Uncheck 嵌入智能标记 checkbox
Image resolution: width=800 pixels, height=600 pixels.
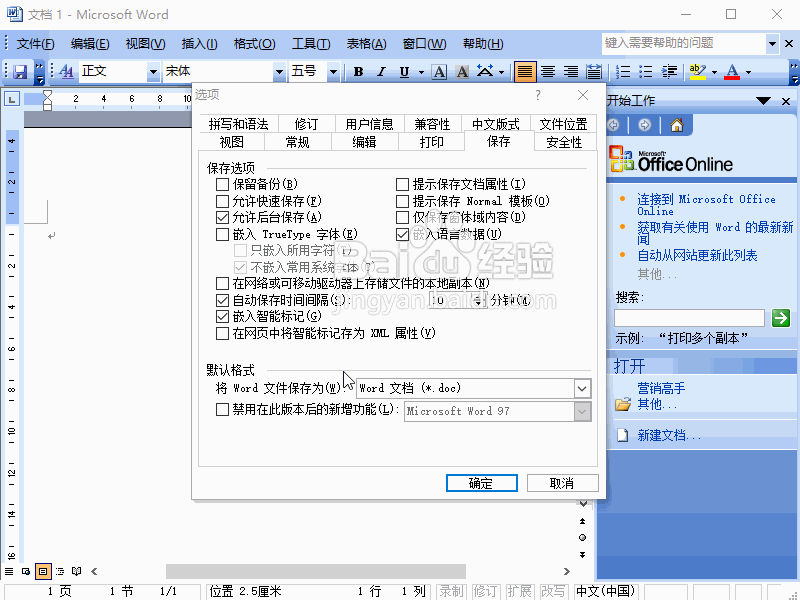pos(222,317)
